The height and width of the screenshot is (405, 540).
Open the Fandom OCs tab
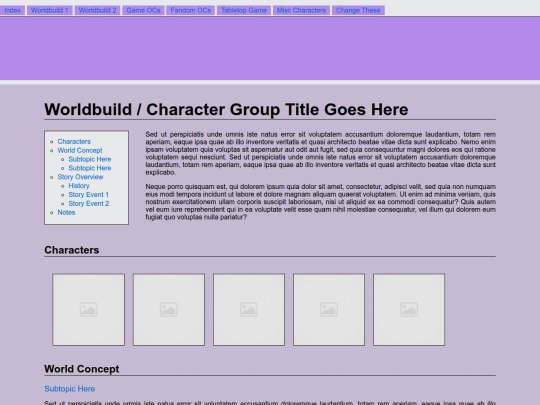190,10
